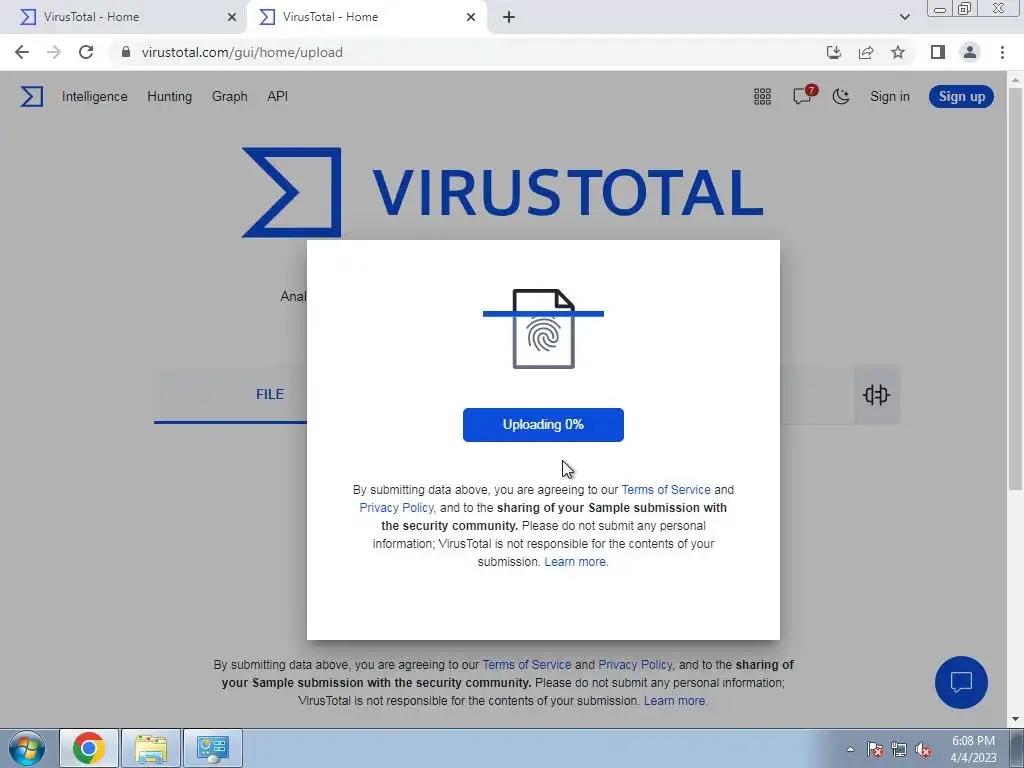Viewport: 1024px width, 768px height.
Task: Open the blue chat bubble widget
Action: tap(961, 682)
